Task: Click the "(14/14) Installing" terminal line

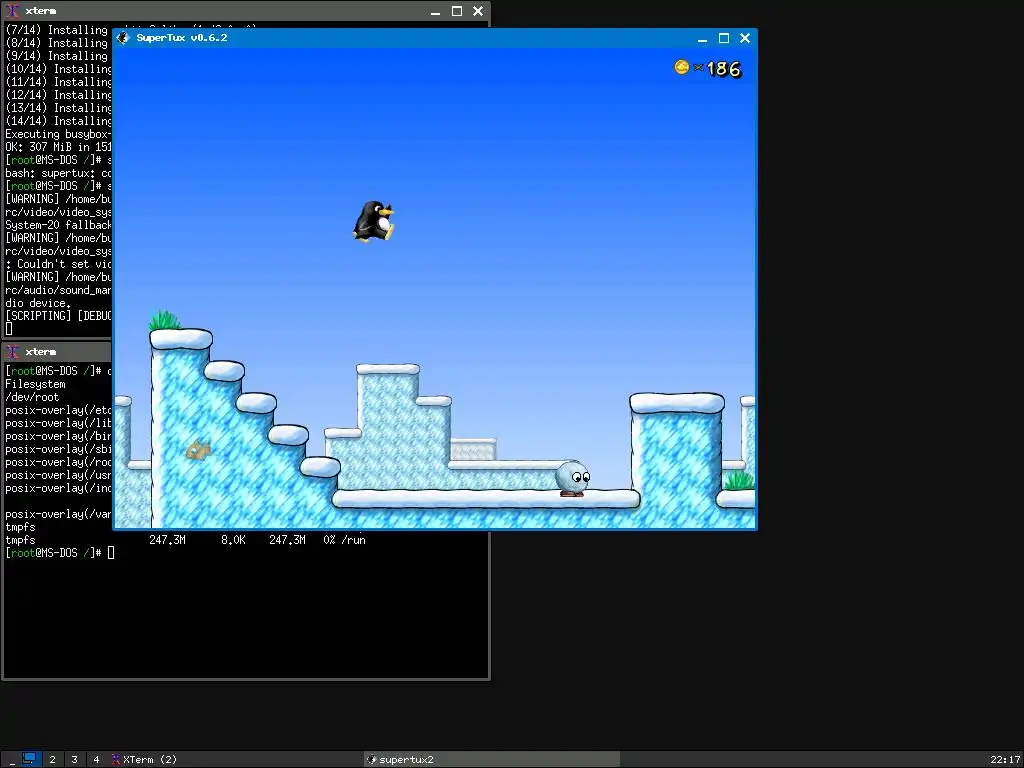Action: [59, 121]
